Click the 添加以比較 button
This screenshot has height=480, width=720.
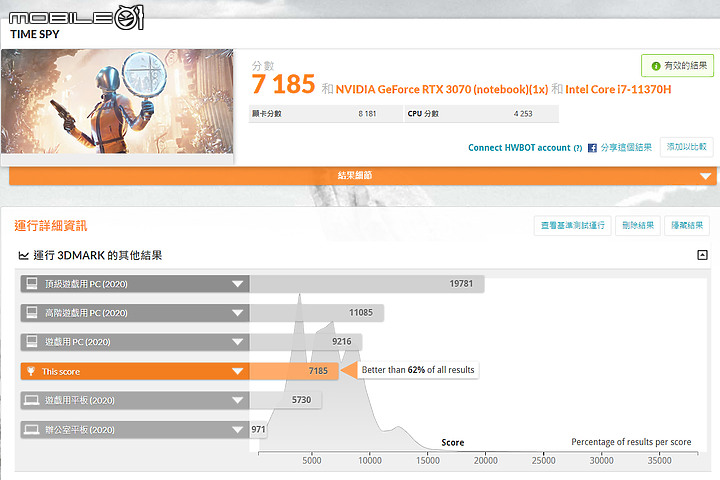coord(686,147)
